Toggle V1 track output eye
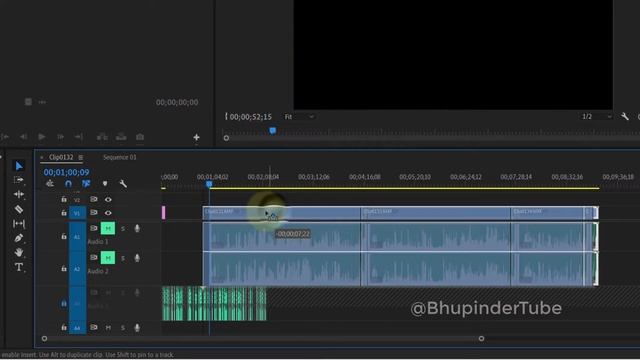Screen dimensions: 640x360 108,213
